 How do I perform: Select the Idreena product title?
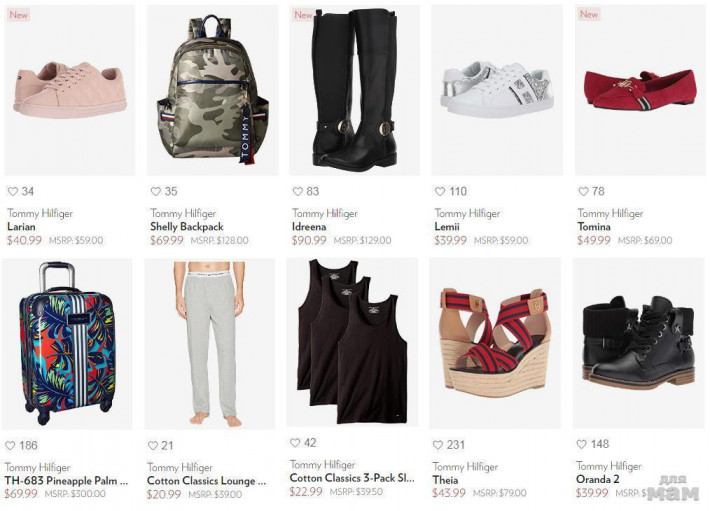[309, 226]
